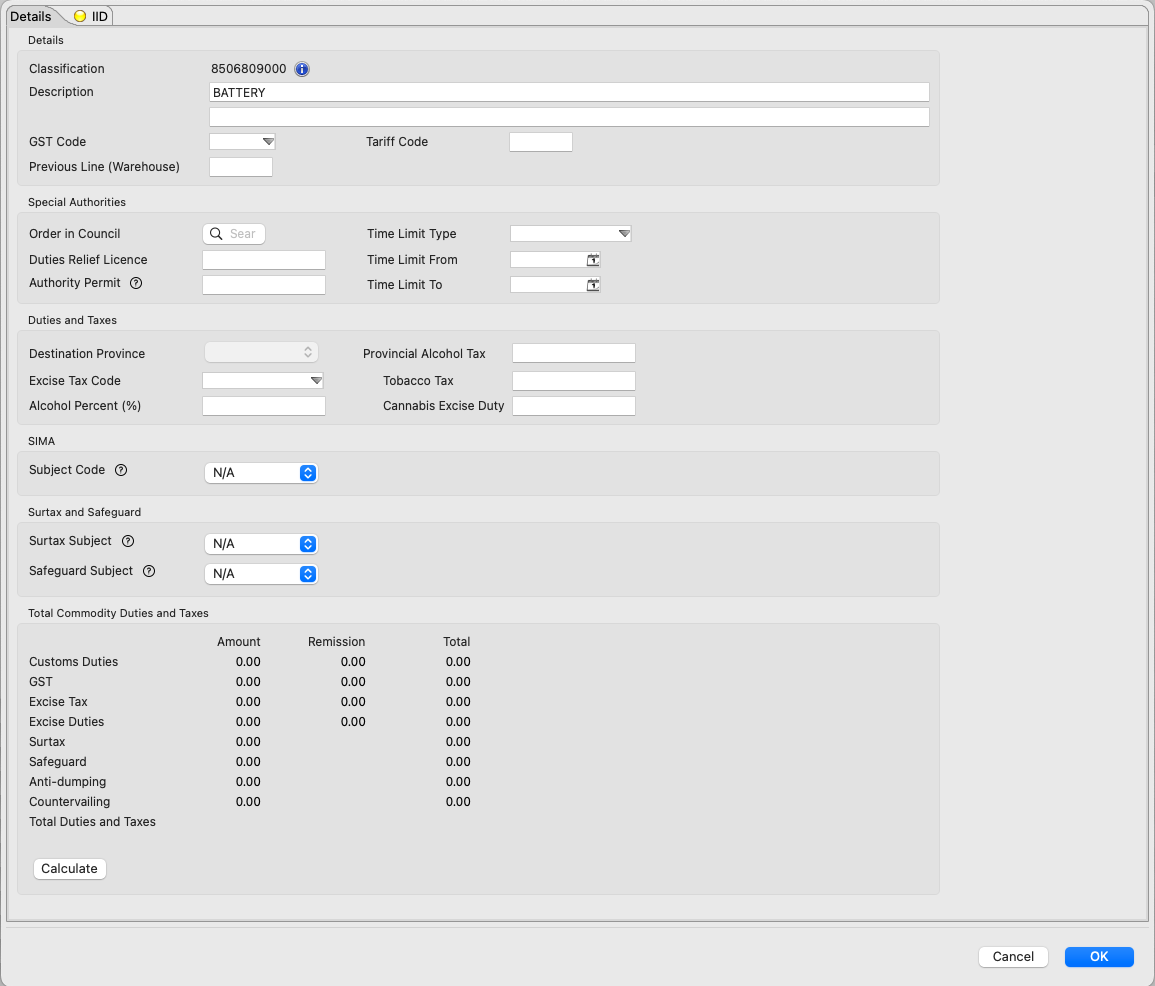The image size is (1155, 986).
Task: Open the Surtax Subject N/A selector
Action: (x=260, y=544)
